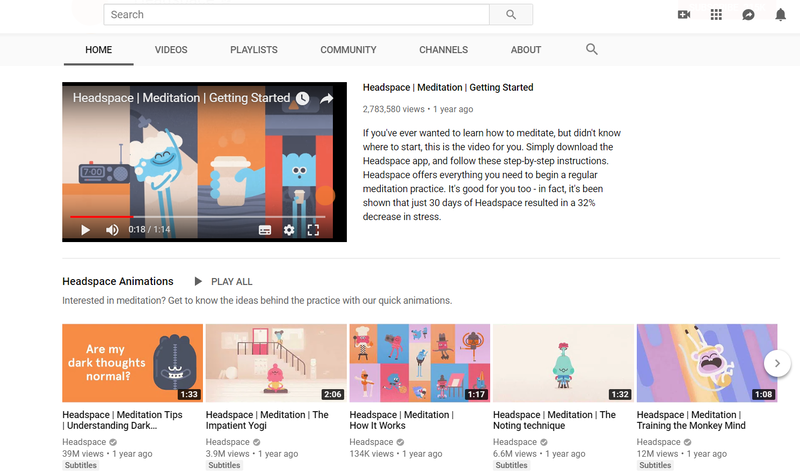
Task: Mute the featured video volume
Action: click(x=112, y=230)
